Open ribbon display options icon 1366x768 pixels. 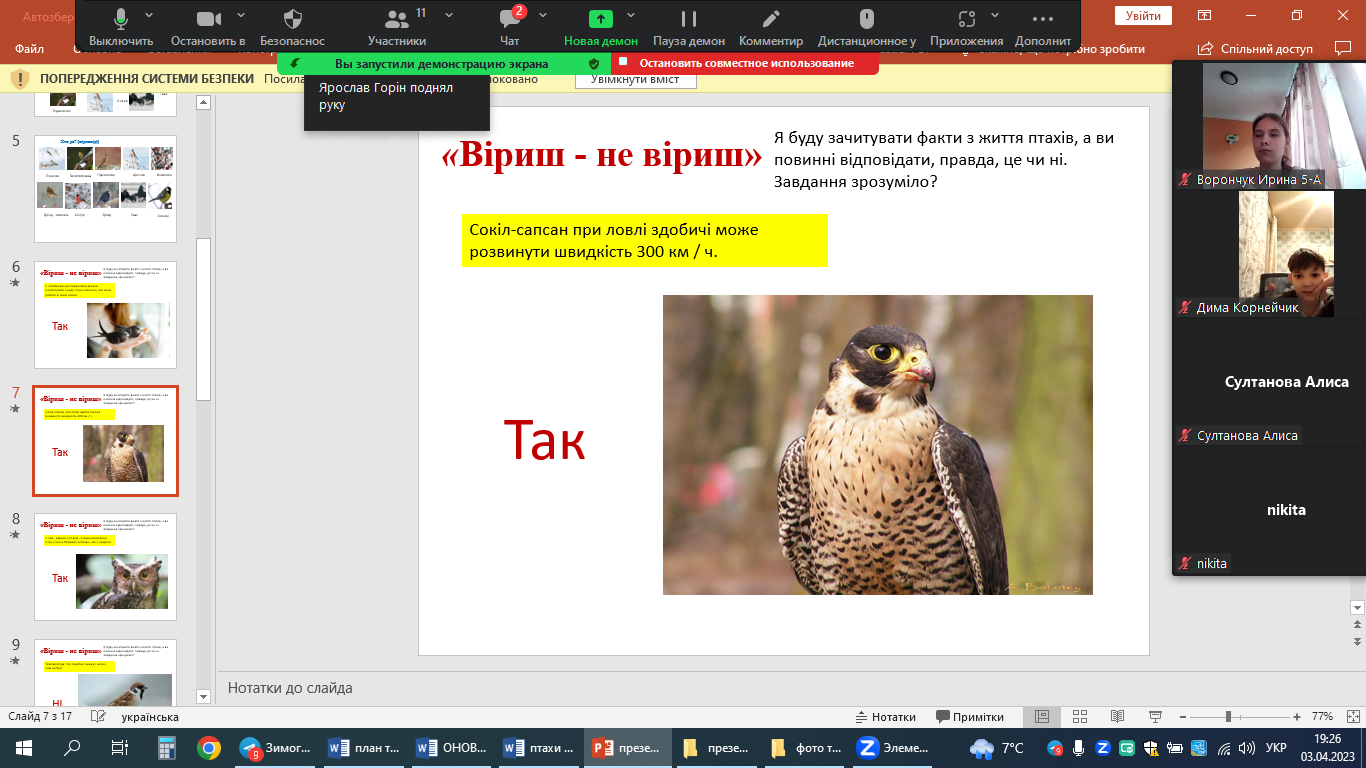click(1205, 16)
